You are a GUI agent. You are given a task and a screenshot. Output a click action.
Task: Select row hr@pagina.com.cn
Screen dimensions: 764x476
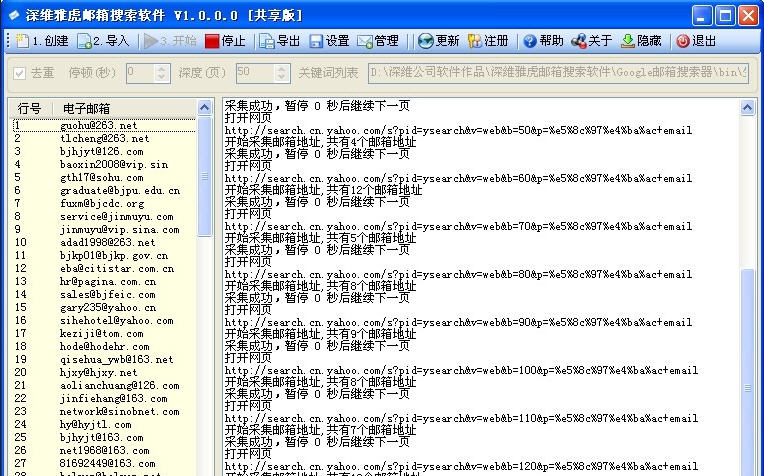point(103,282)
